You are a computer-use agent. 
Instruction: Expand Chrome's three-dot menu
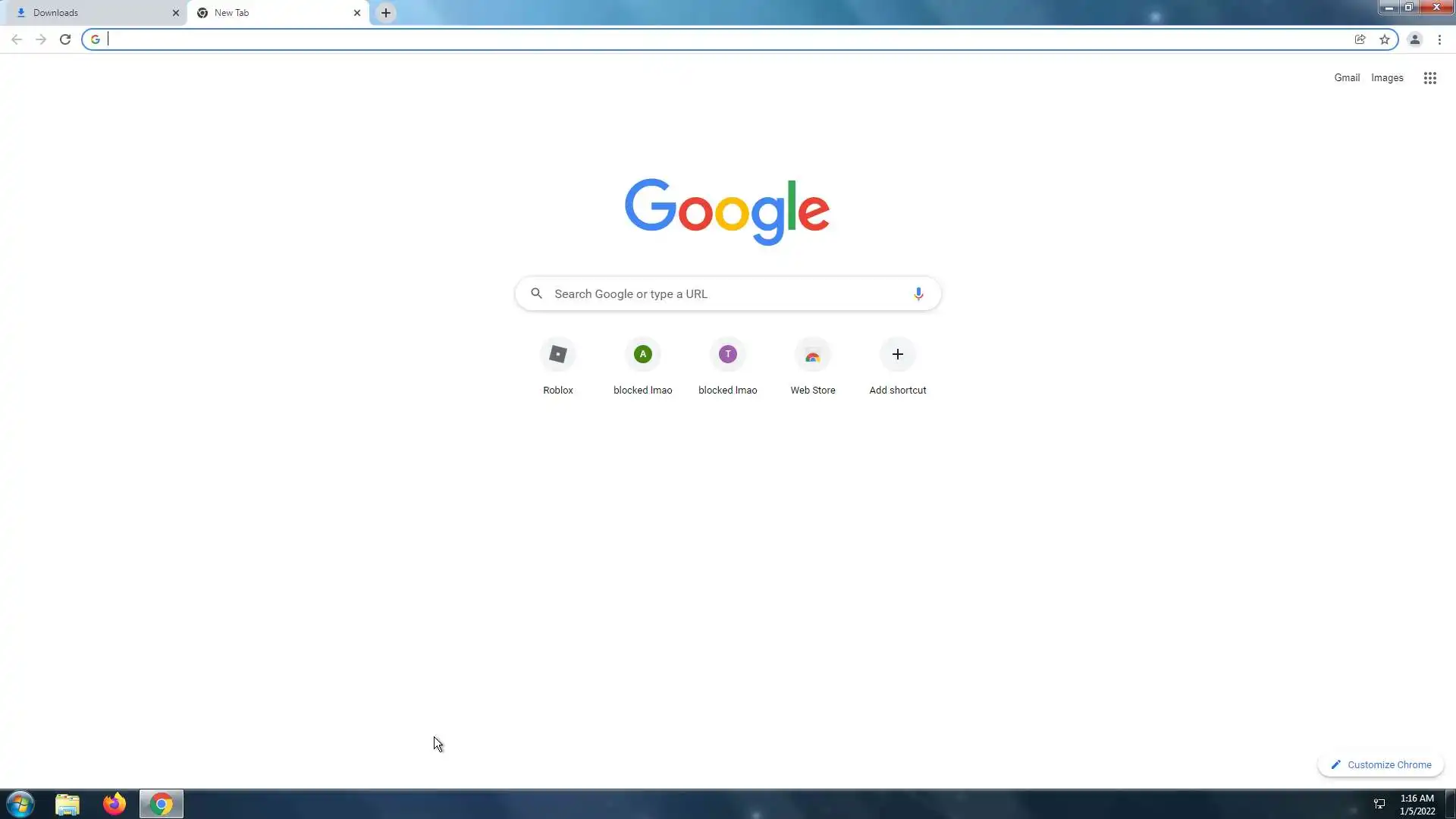coord(1439,39)
